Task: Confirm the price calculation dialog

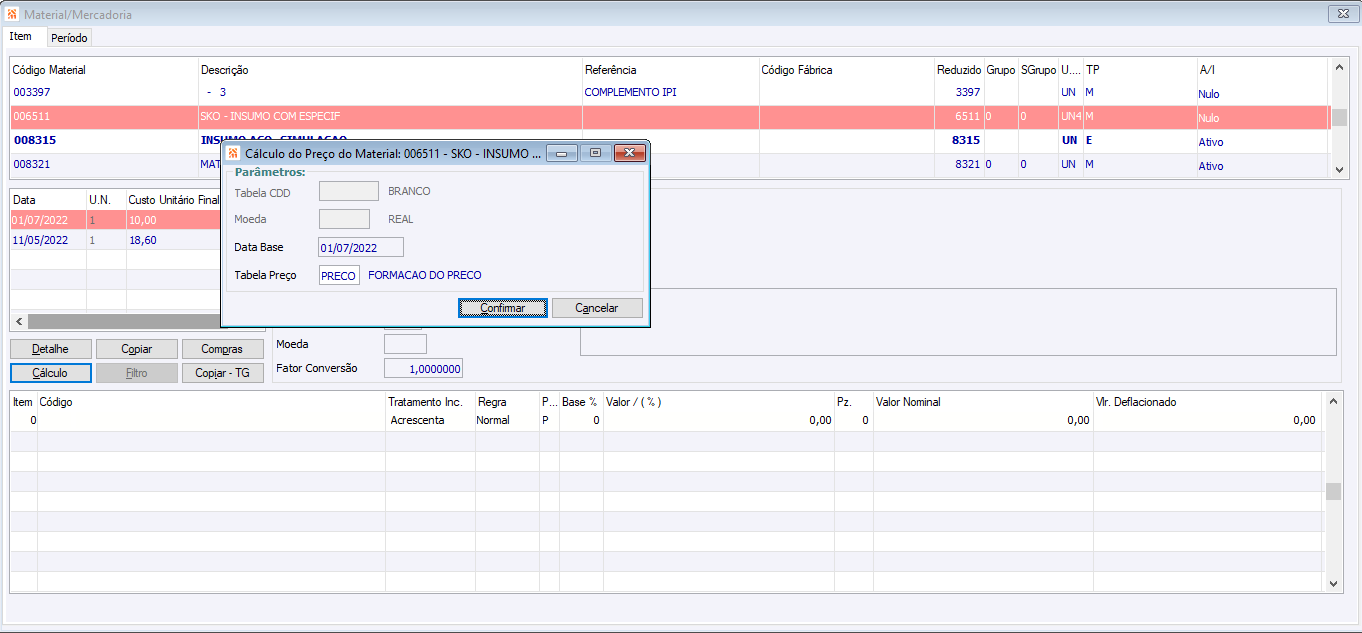Action: 502,308
